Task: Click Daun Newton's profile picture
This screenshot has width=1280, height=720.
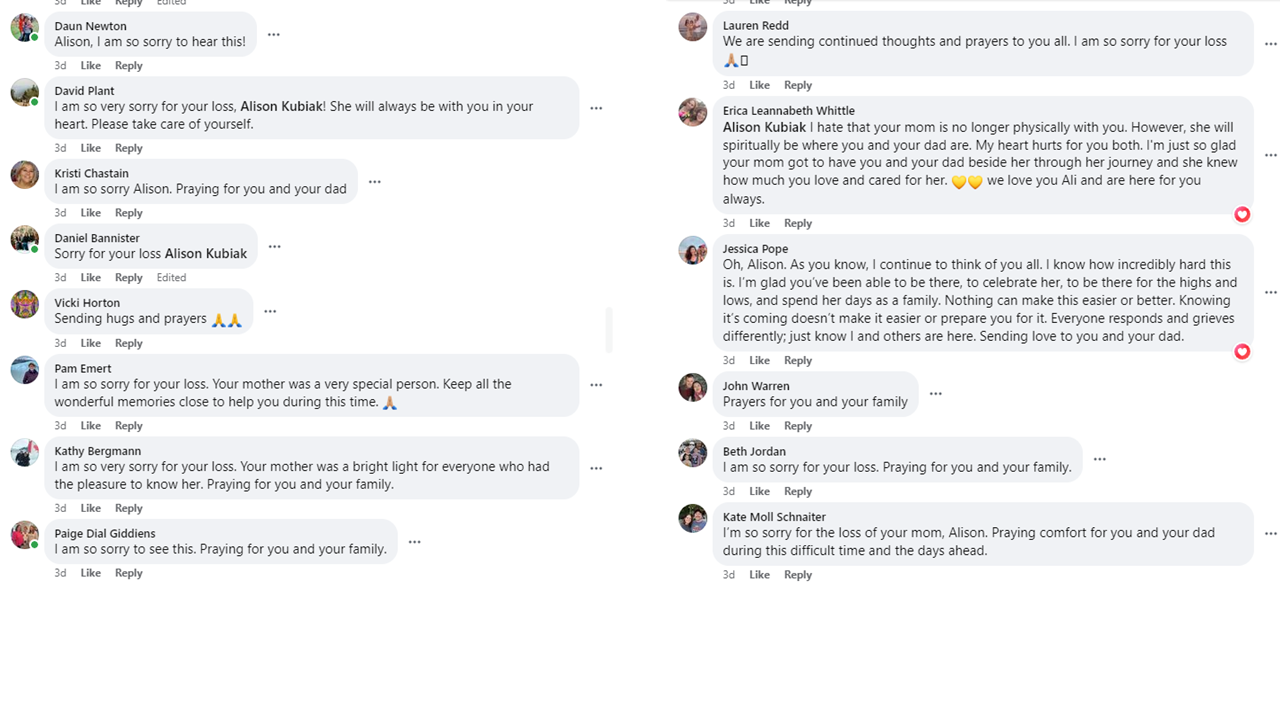Action: tap(24, 27)
